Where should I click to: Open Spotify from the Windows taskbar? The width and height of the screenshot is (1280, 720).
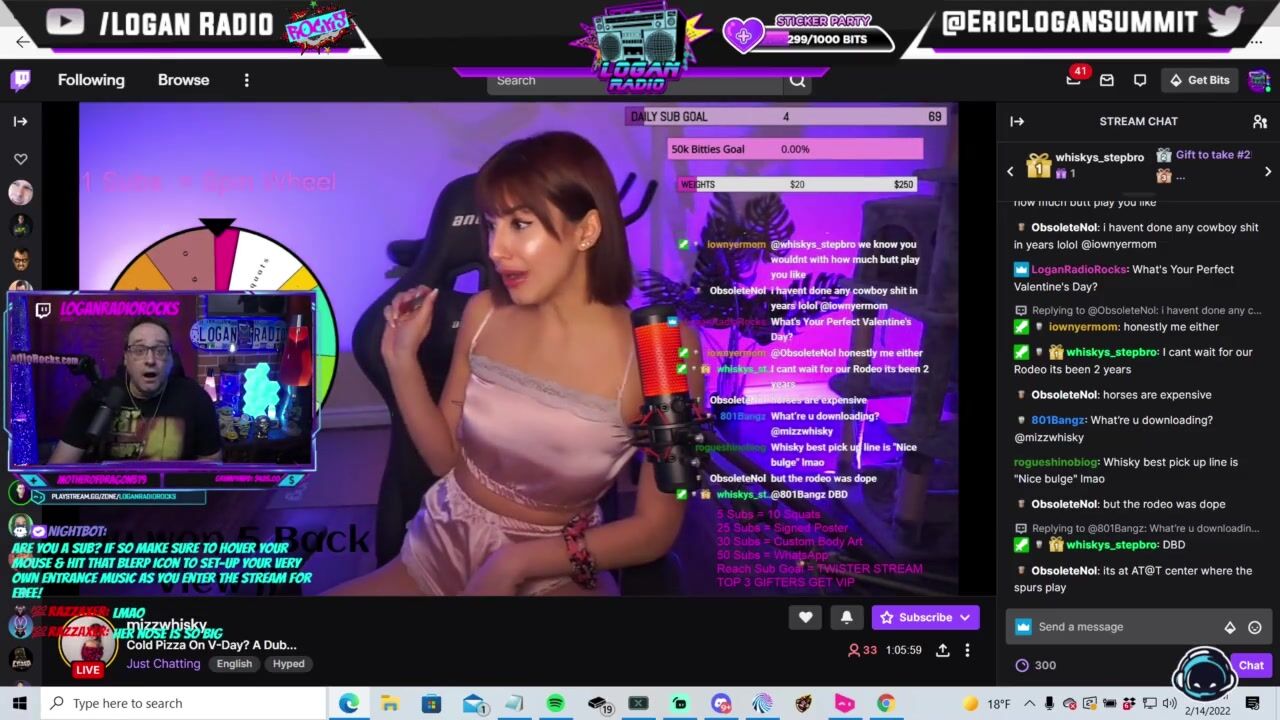click(x=555, y=703)
